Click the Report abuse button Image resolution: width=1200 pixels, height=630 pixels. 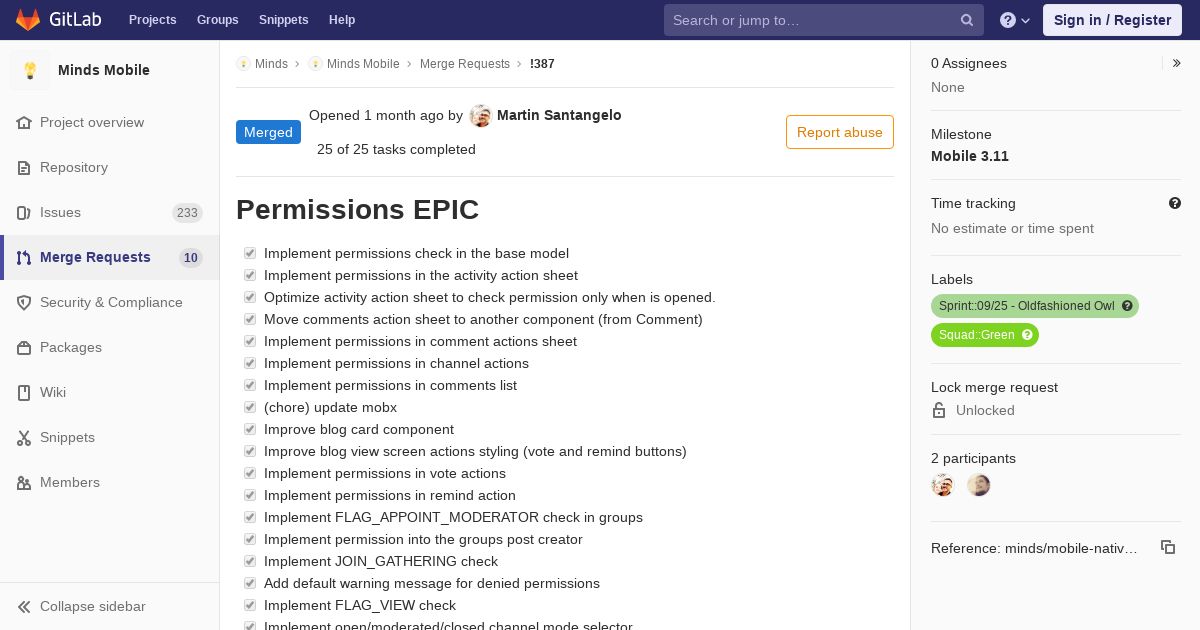840,132
